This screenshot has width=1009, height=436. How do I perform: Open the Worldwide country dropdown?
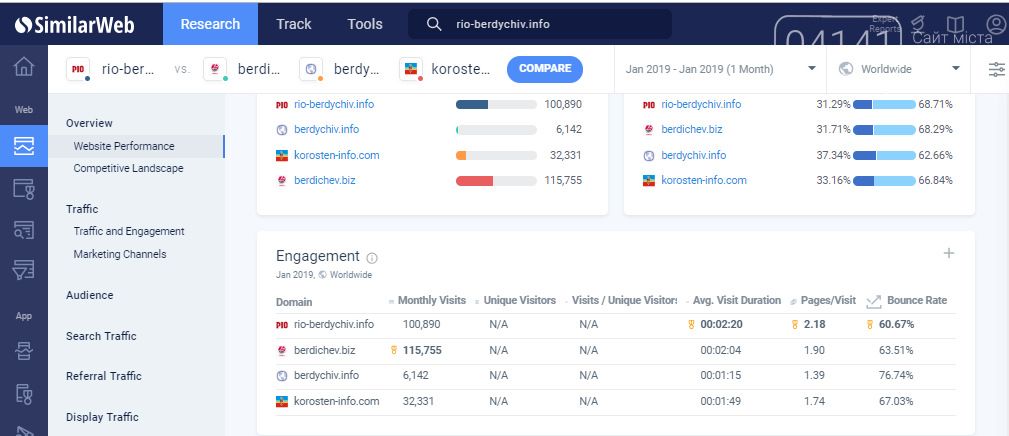pyautogui.click(x=899, y=69)
